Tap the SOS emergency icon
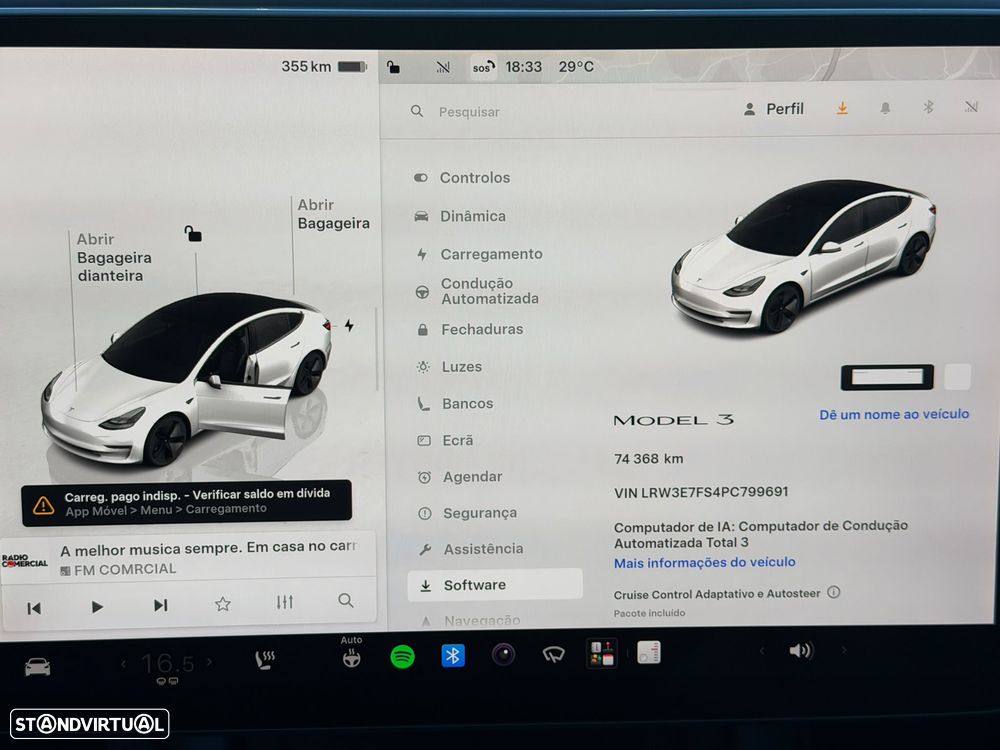Image resolution: width=1000 pixels, height=750 pixels. (483, 67)
